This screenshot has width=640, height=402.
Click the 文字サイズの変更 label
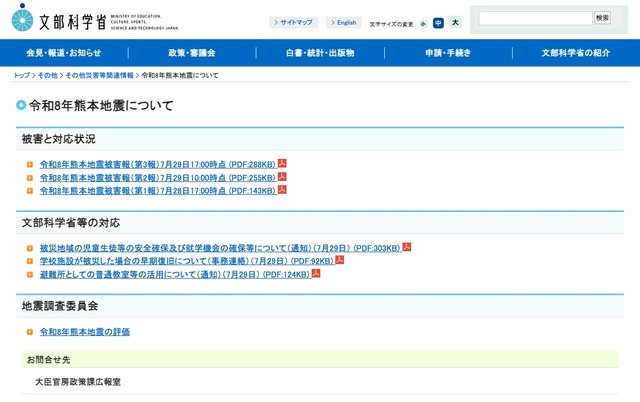pyautogui.click(x=391, y=24)
